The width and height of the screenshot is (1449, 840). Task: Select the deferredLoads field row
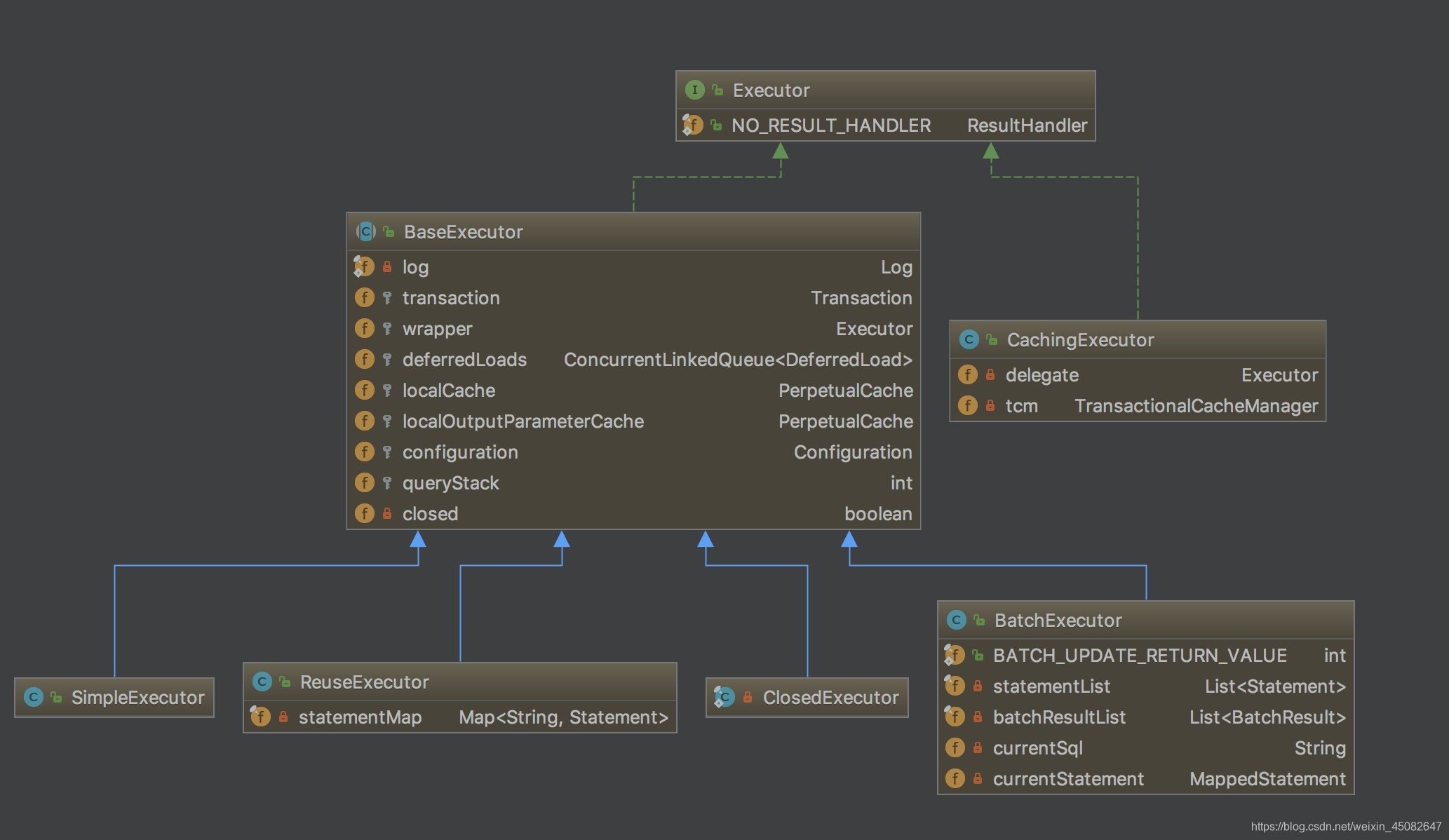(464, 360)
